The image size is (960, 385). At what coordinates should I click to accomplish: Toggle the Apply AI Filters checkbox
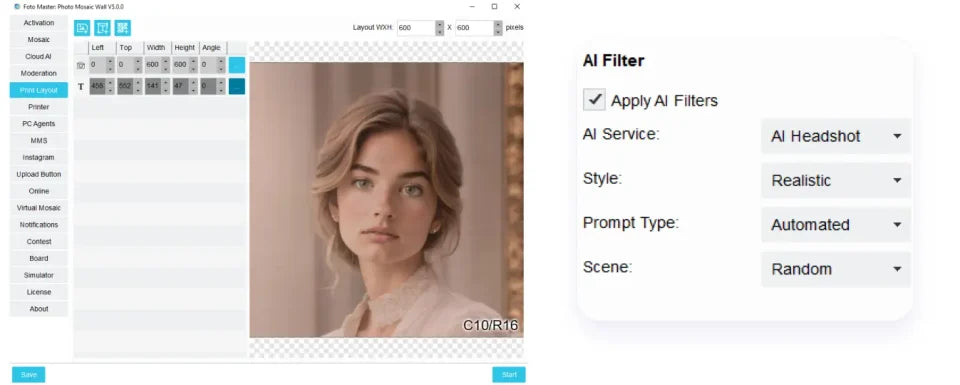[x=594, y=99]
